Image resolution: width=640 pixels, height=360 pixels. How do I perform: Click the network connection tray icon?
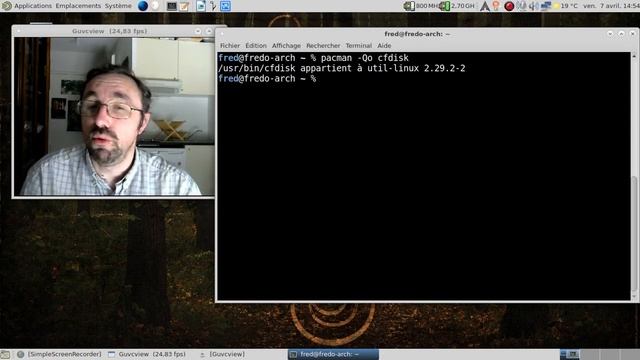546,6
